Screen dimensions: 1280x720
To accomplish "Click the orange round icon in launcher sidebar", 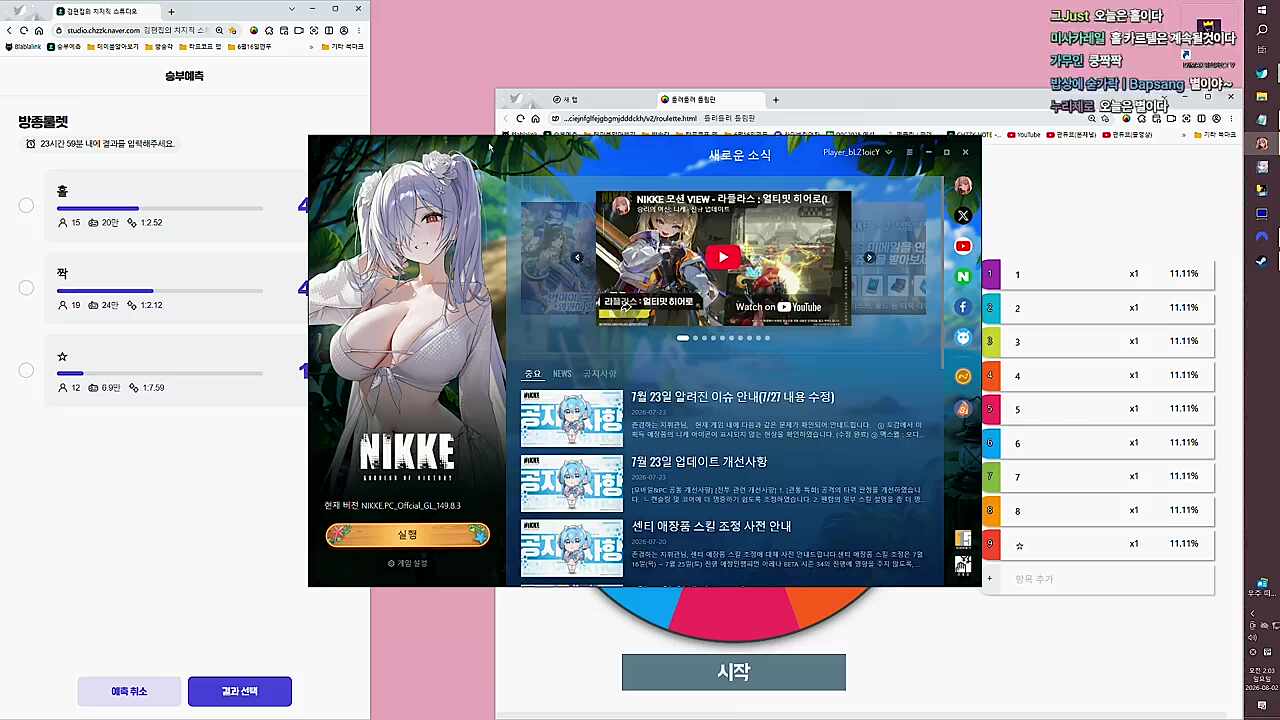I will (x=963, y=377).
